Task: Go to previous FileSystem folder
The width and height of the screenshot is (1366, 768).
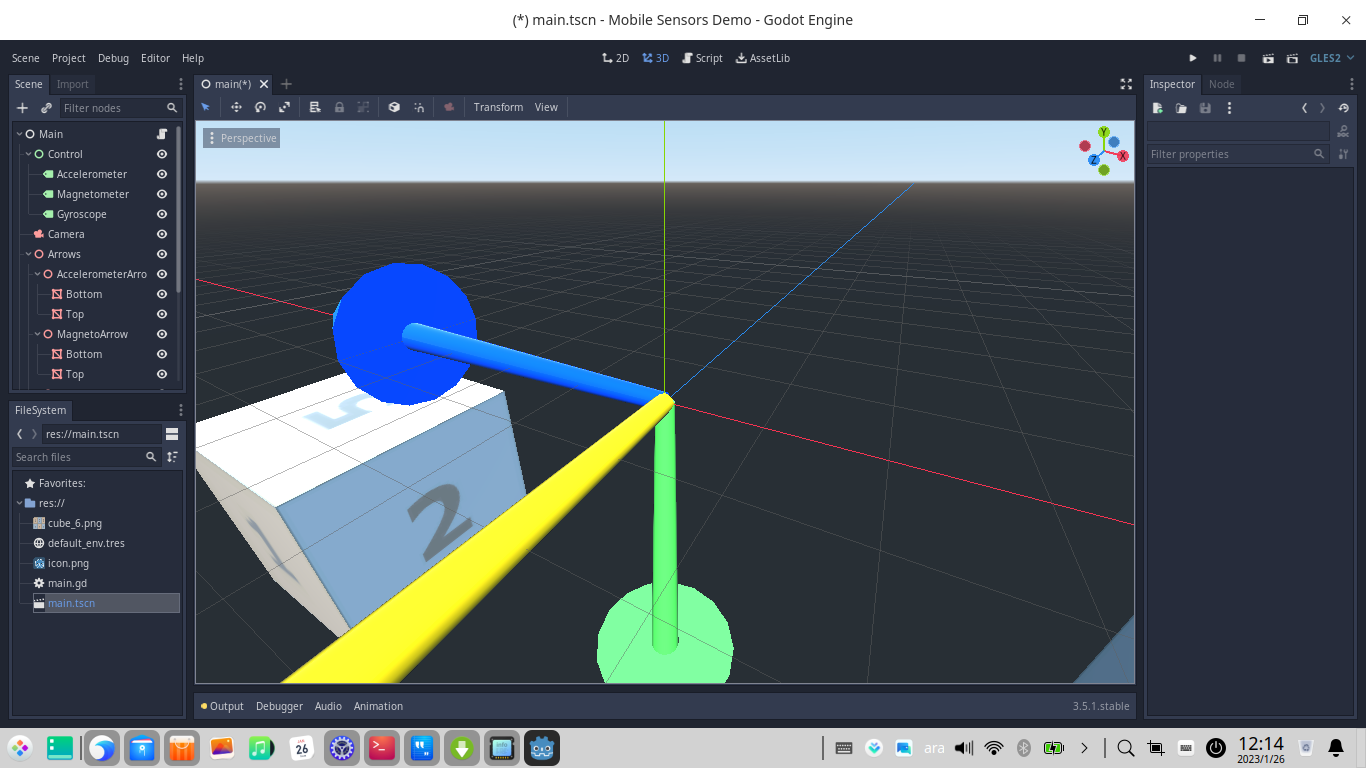Action: tap(20, 434)
